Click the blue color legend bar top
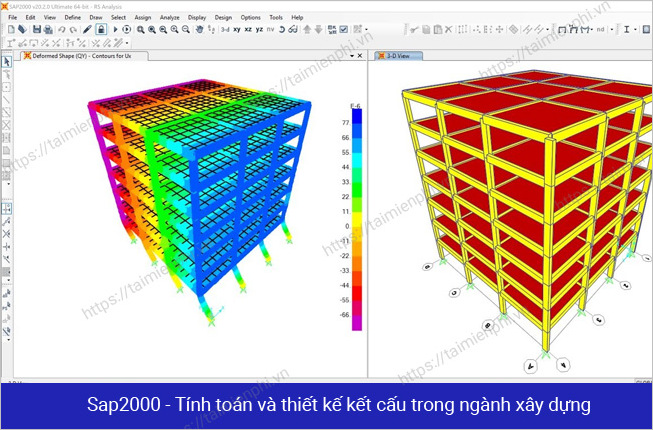The width and height of the screenshot is (653, 430). (357, 117)
